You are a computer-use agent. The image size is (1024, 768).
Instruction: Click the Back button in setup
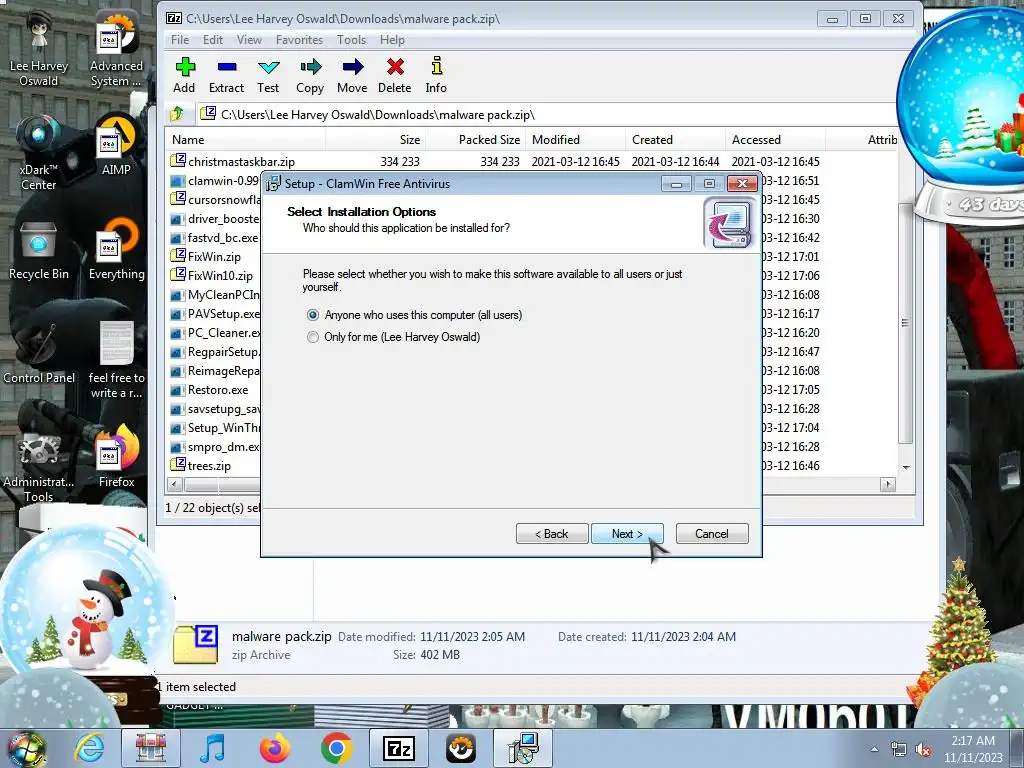tap(552, 534)
